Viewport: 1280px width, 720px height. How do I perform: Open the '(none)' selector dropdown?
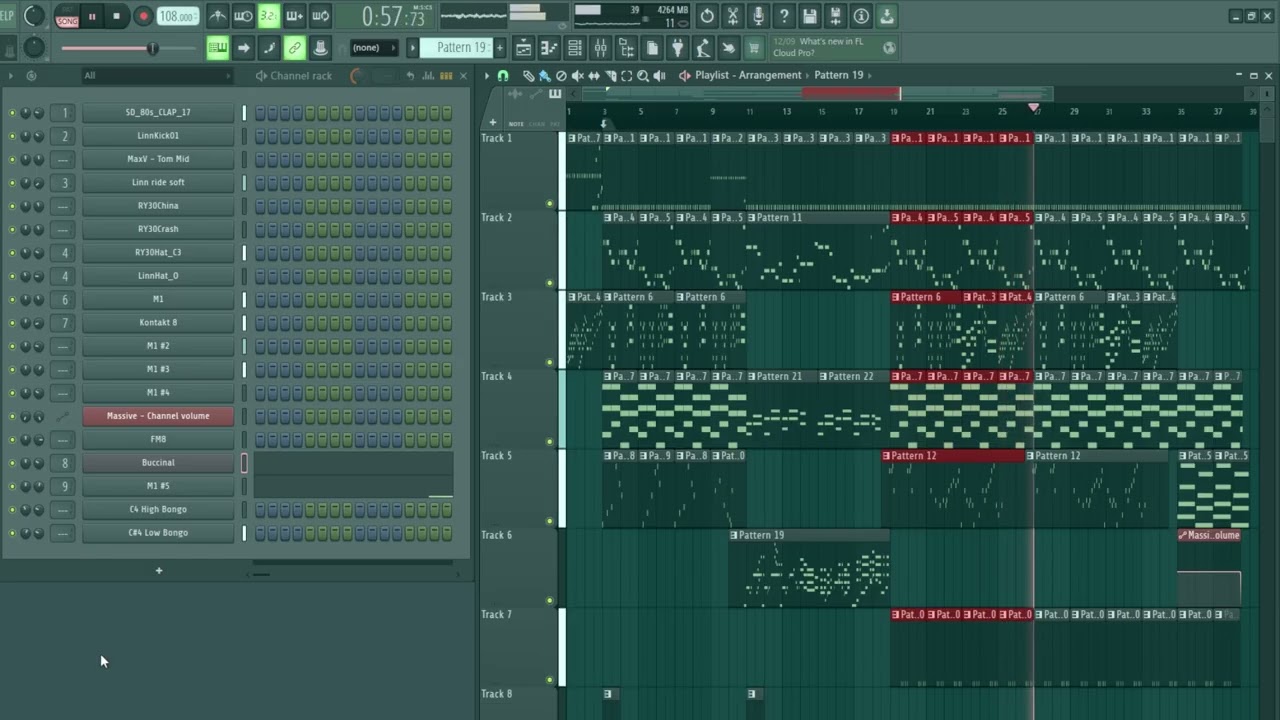(x=373, y=48)
